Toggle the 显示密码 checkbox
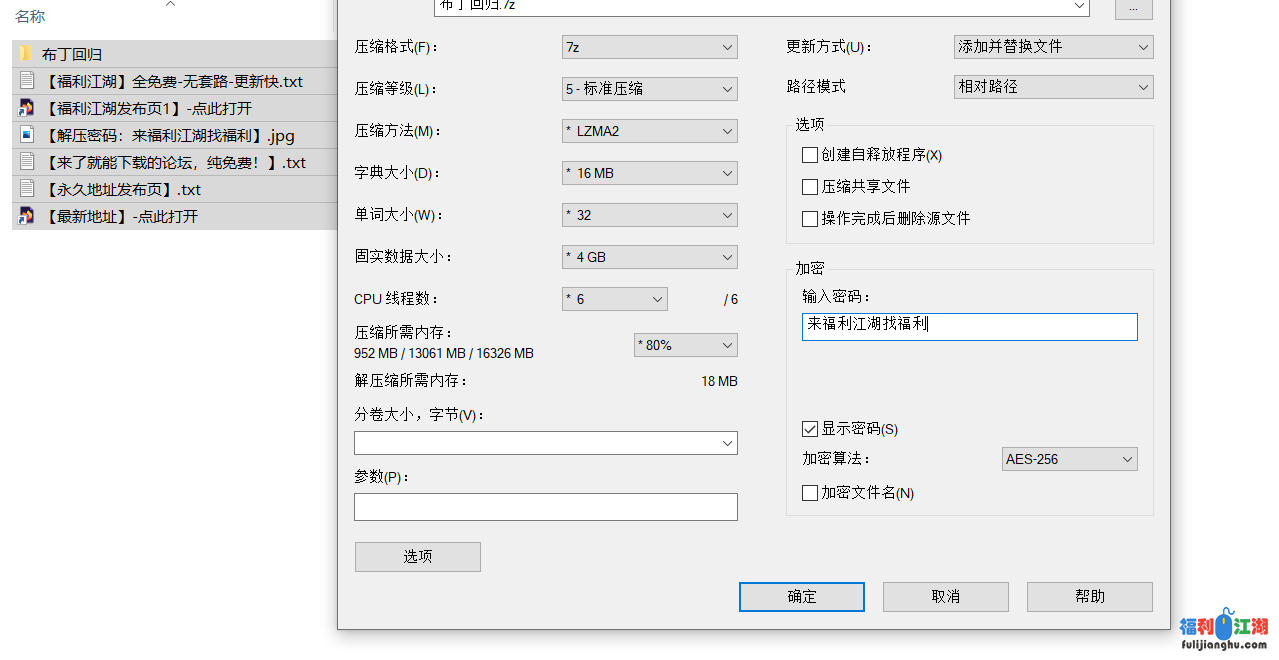 (x=810, y=429)
